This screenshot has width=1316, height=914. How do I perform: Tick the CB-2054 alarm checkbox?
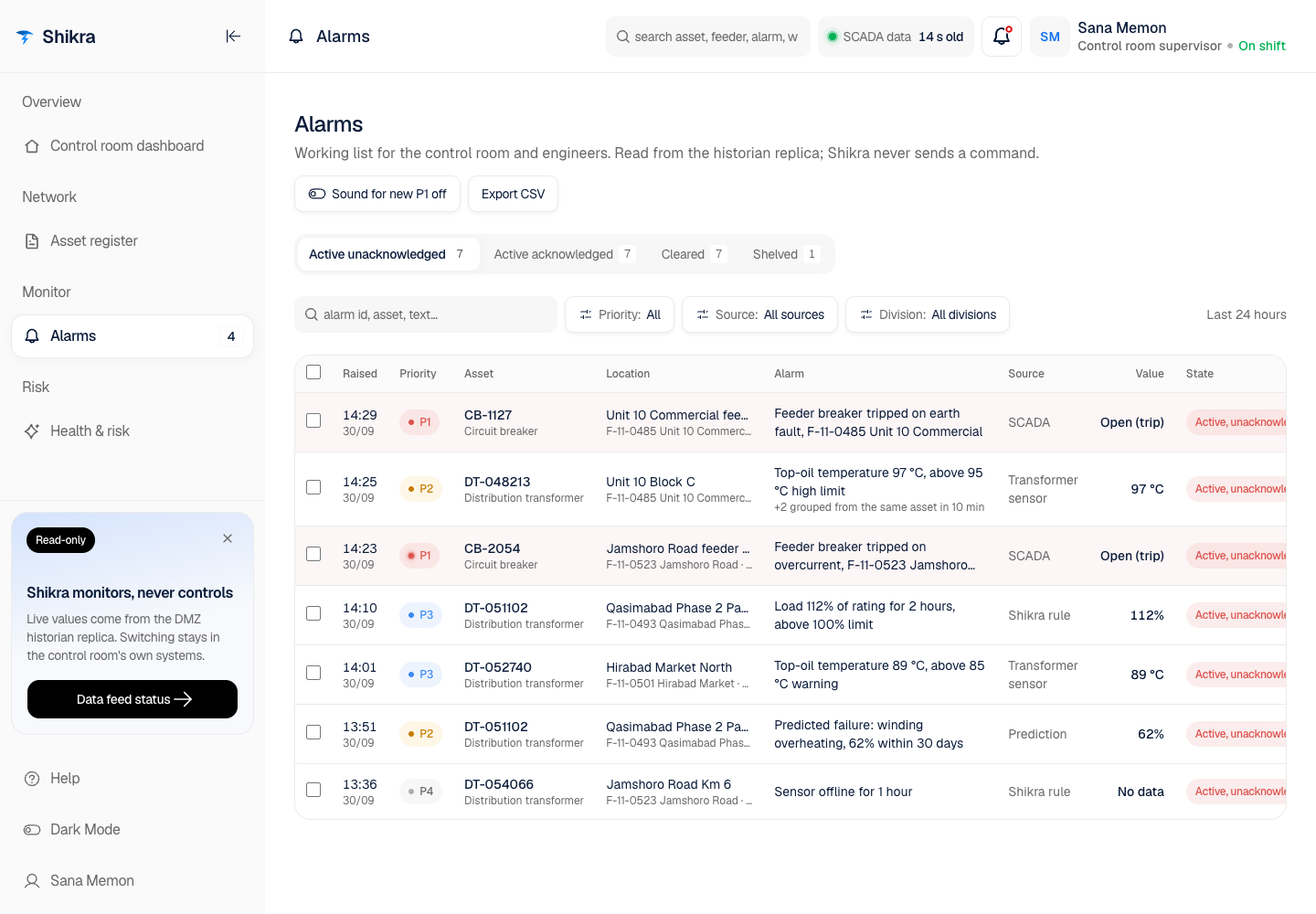[313, 554]
